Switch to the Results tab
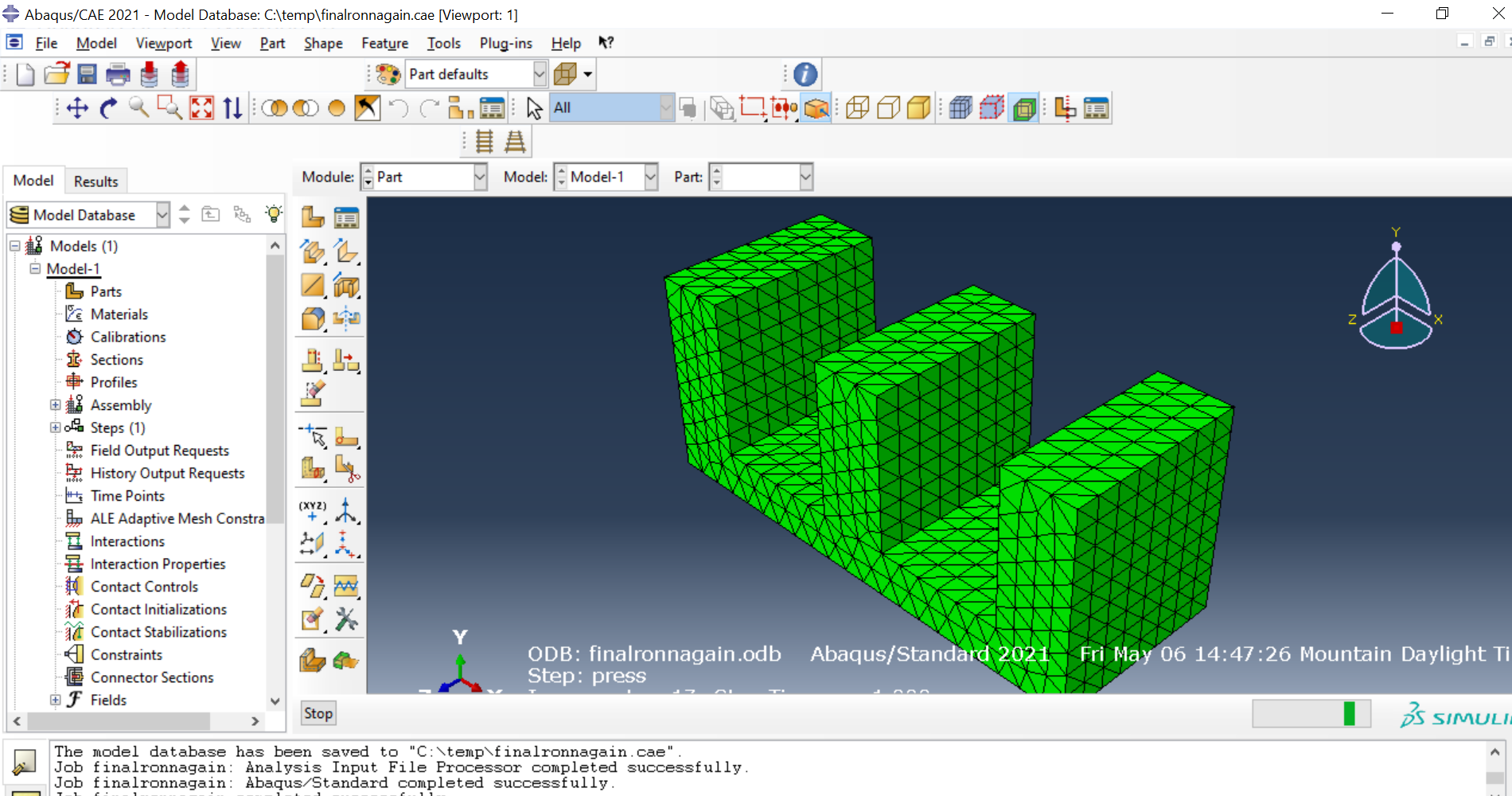Viewport: 1512px width, 796px height. click(95, 181)
